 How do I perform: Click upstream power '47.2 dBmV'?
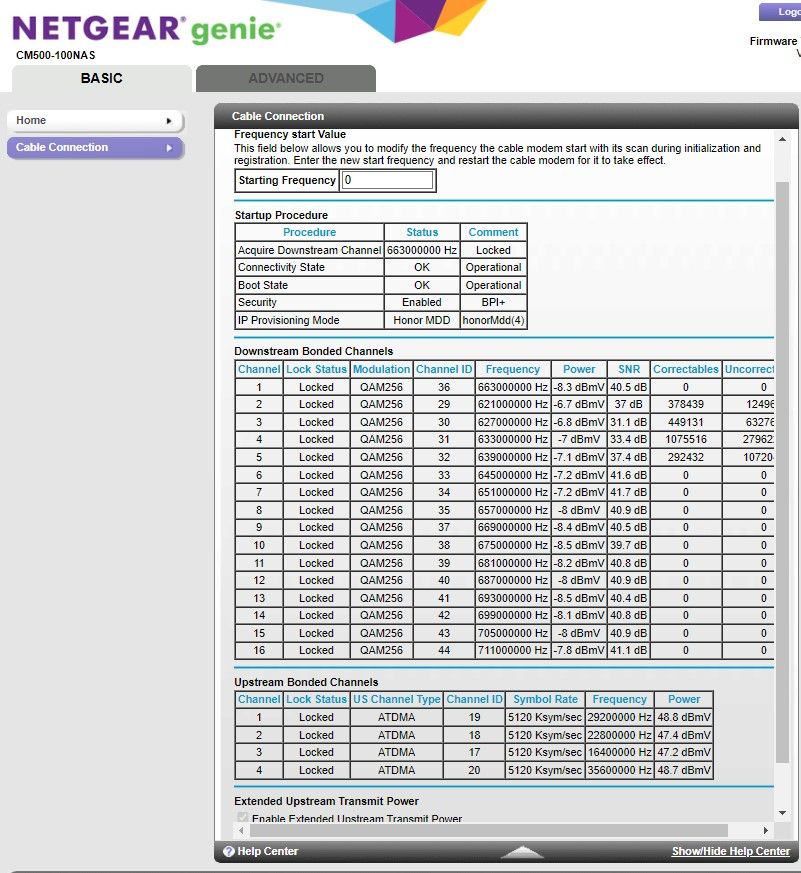click(684, 752)
